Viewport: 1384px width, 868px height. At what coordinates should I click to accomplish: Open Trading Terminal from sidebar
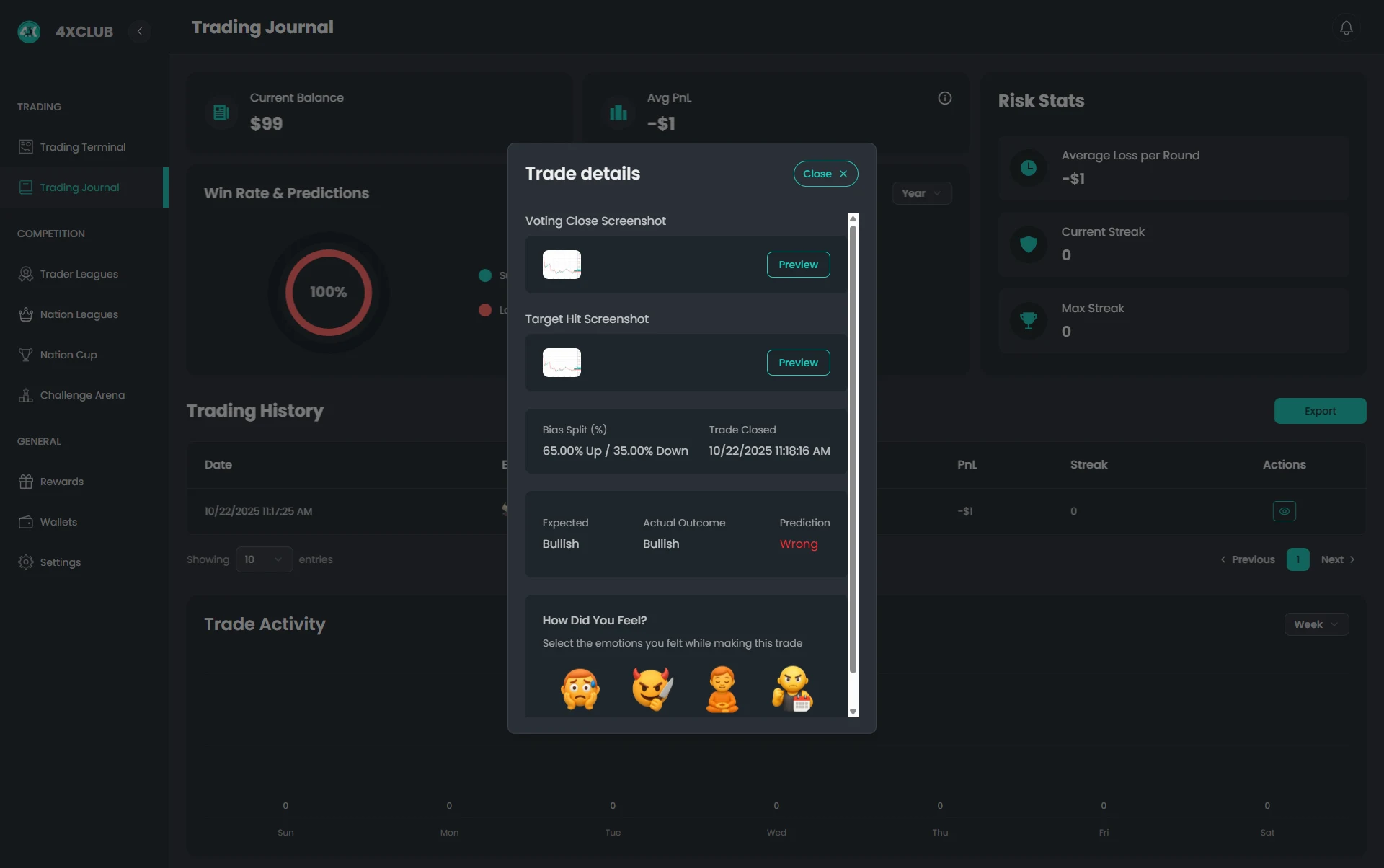click(x=82, y=147)
